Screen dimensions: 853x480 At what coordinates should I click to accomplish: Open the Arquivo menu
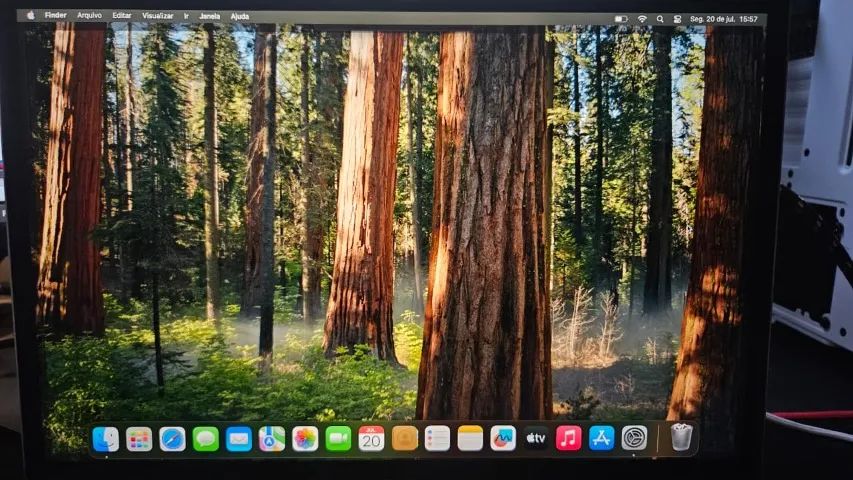(89, 16)
